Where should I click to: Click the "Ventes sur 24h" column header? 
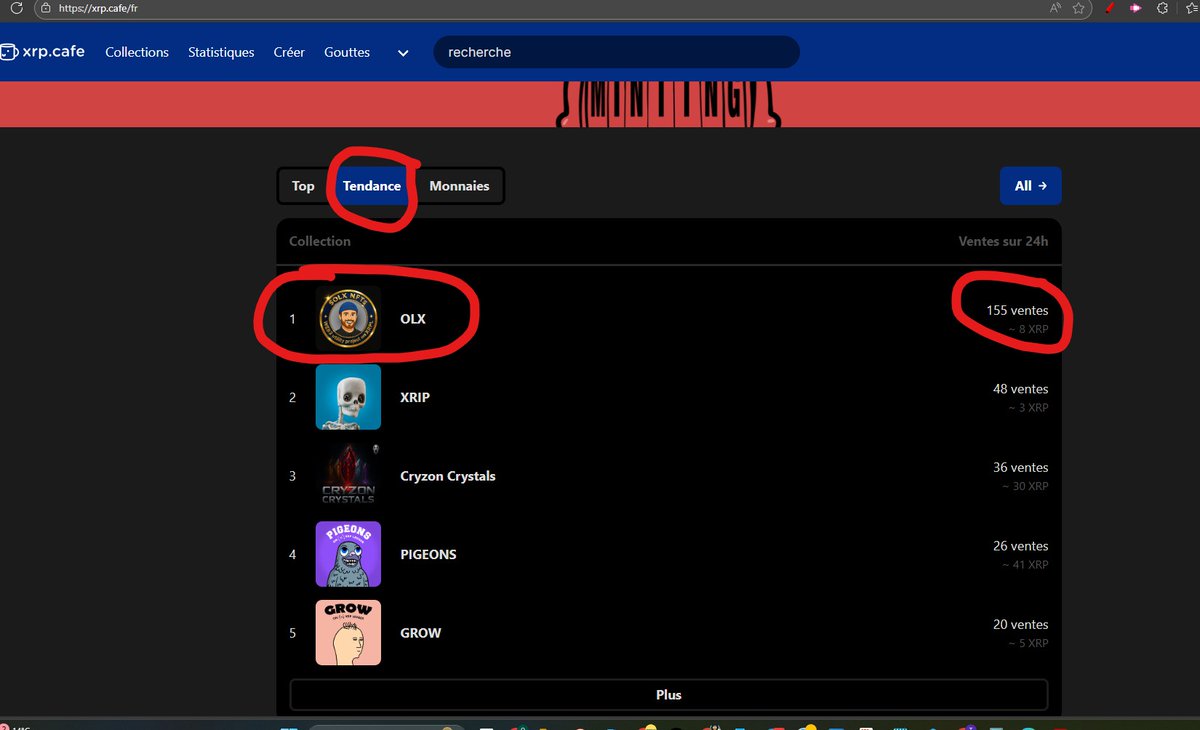(x=1003, y=241)
